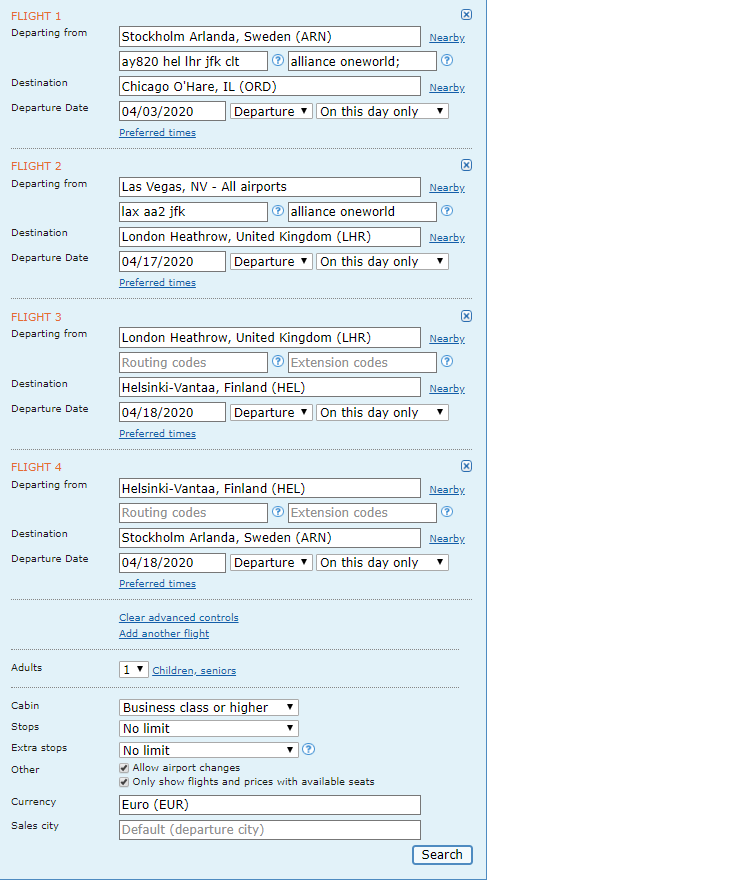Remove Flight 3 using its X icon

466,316
